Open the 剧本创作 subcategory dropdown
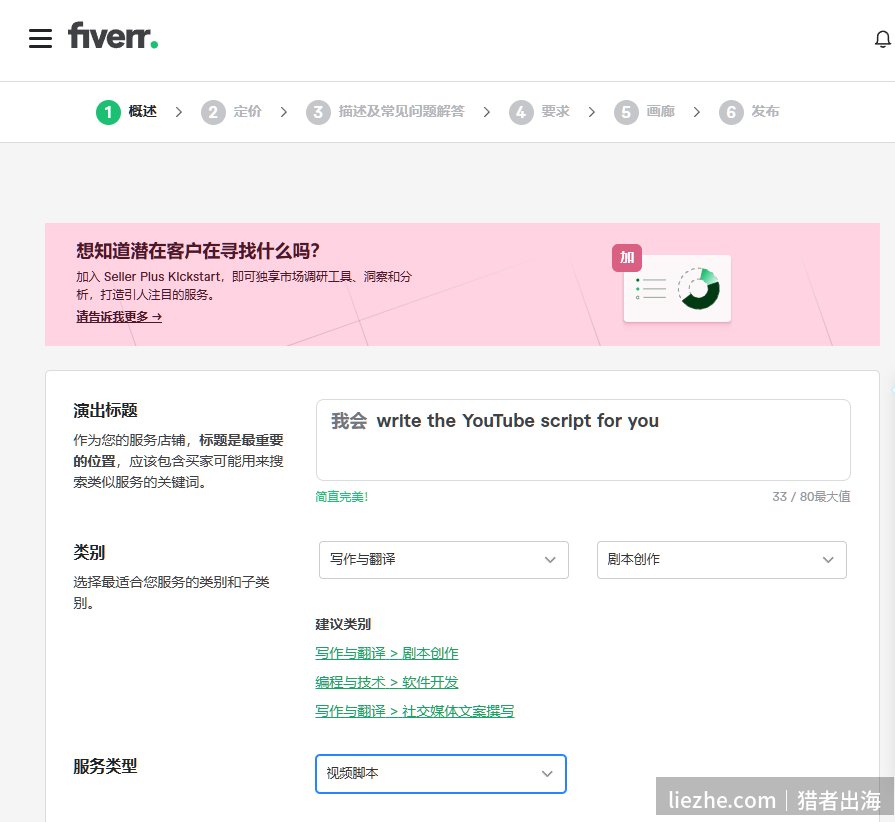The width and height of the screenshot is (895, 822). (x=721, y=560)
